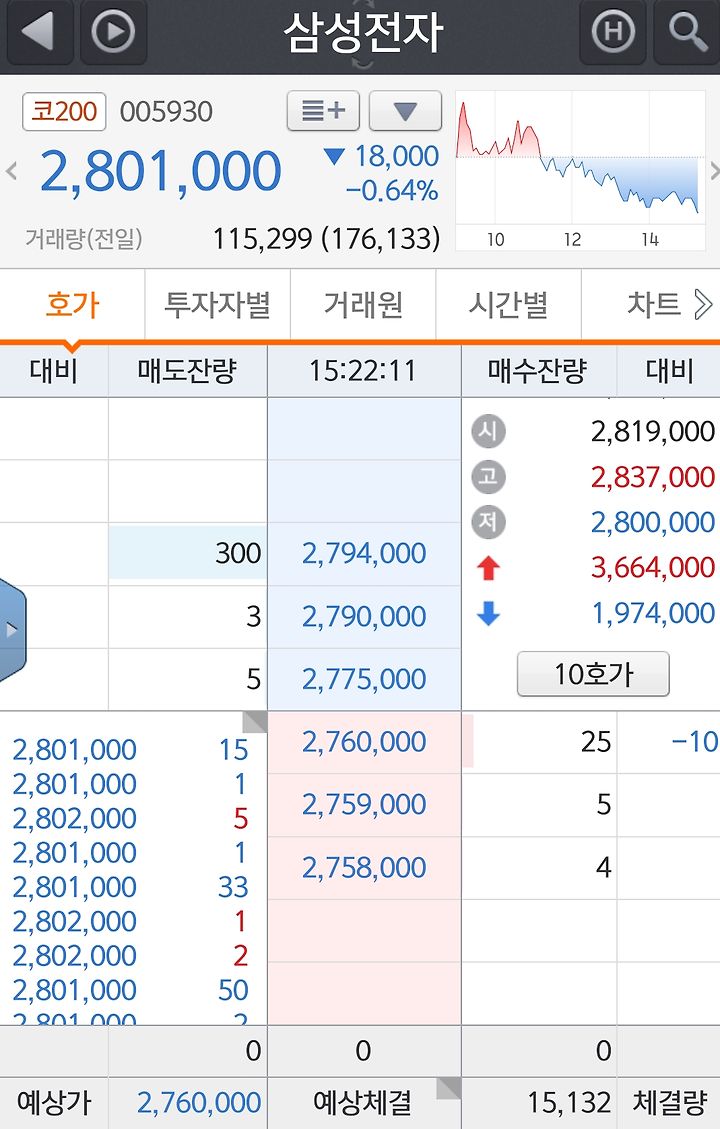Tap the 매수잔량 column header
The height and width of the screenshot is (1129, 720).
tap(538, 371)
